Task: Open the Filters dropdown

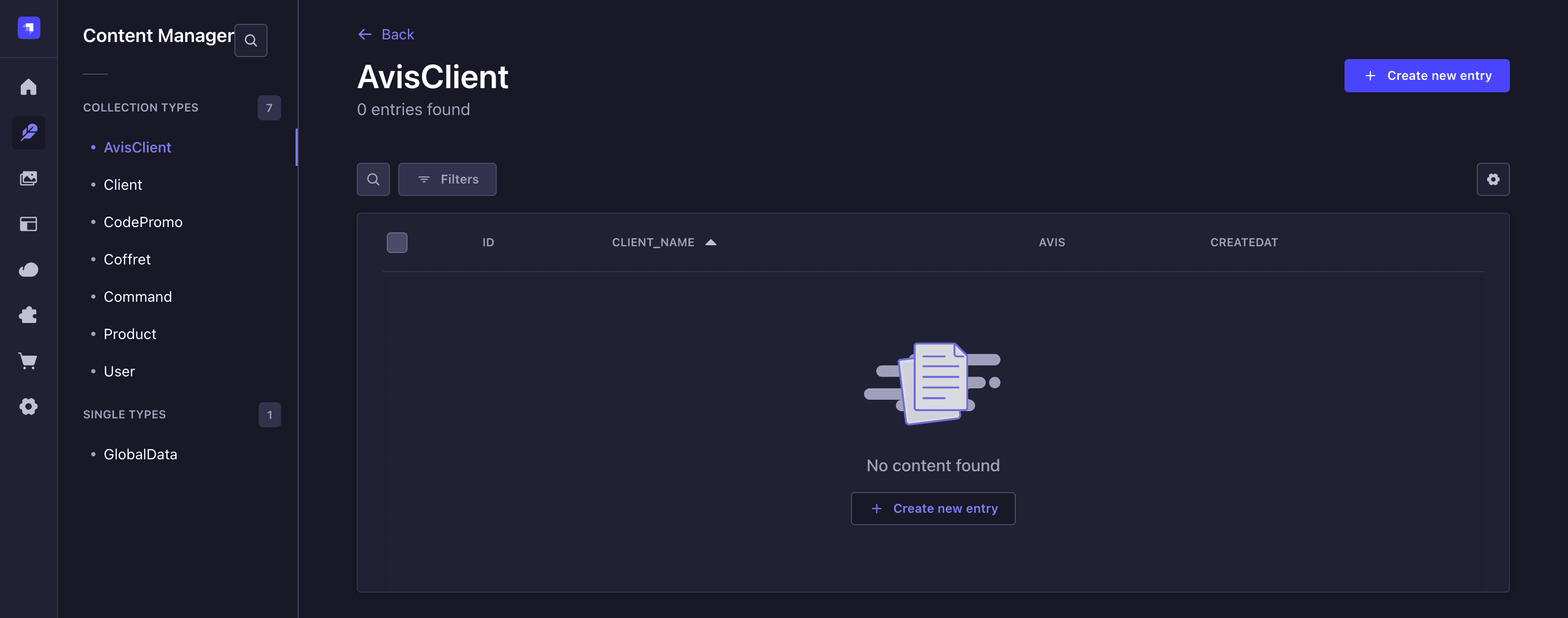Action: tap(447, 179)
